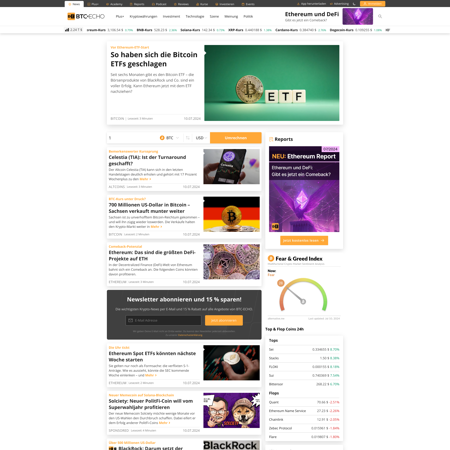Open Celestia (TIA) Turnaround article headline
This screenshot has width=450, height=450.
pyautogui.click(x=147, y=160)
